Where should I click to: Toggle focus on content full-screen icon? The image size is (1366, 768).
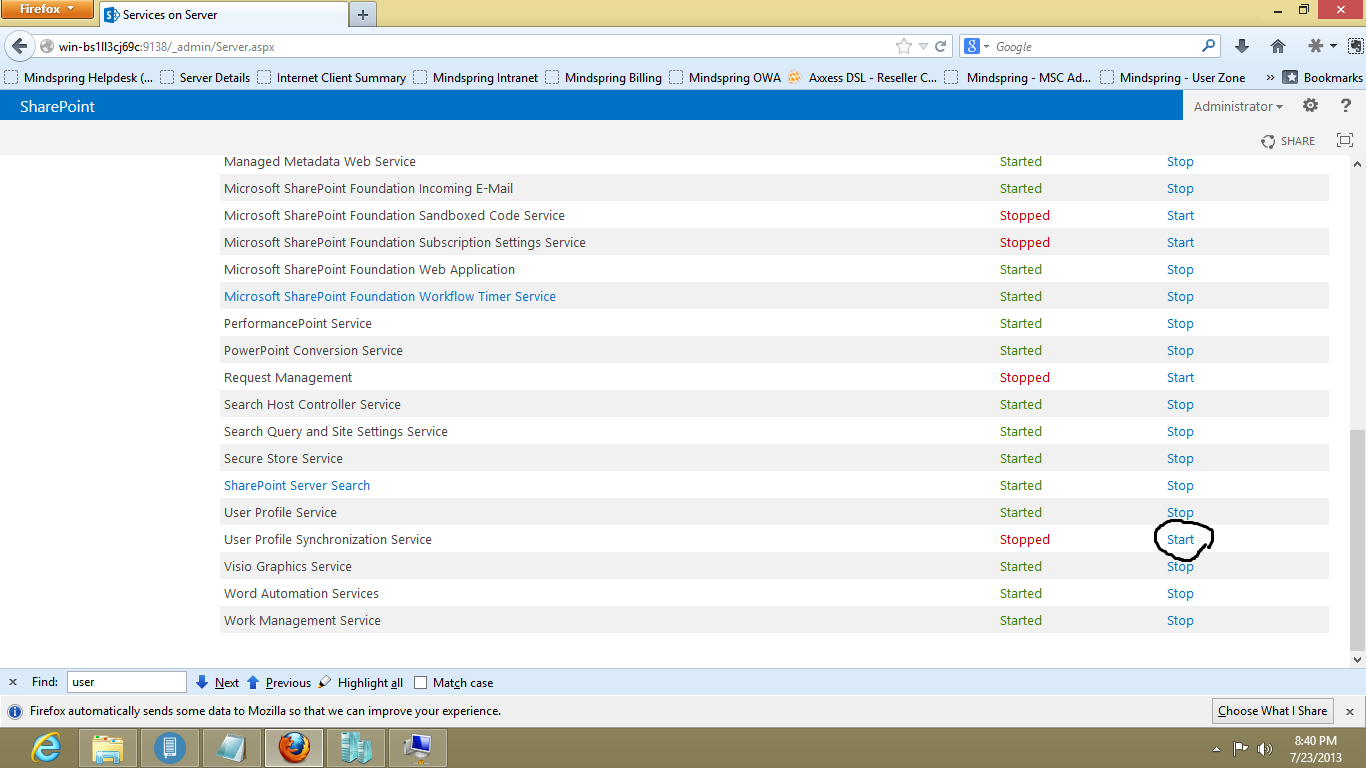tap(1345, 141)
